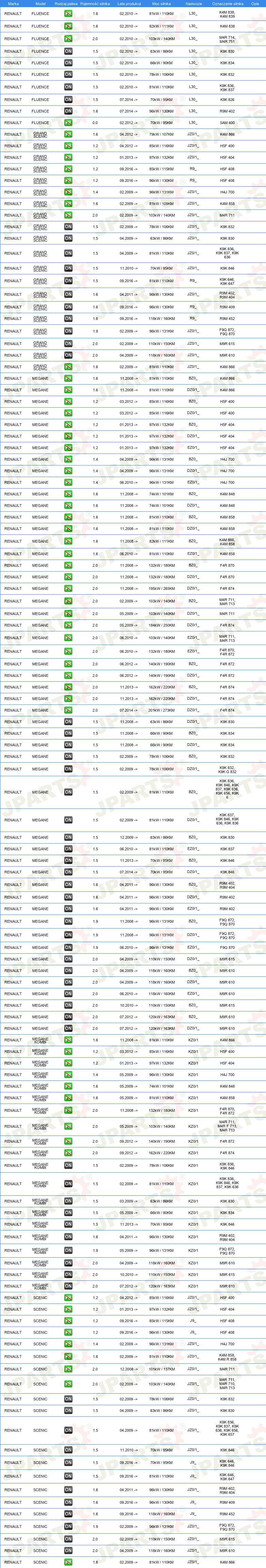Select the 5AM 400 engine code cell

(x=227, y=123)
